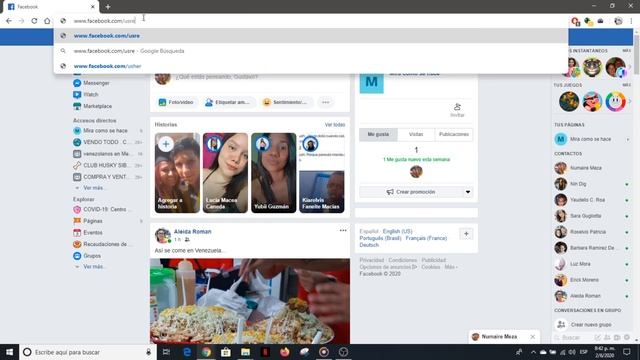Image resolution: width=640 pixels, height=360 pixels.
Task: Choose the www.facebook.com/usher suggestion
Action: pos(311,66)
